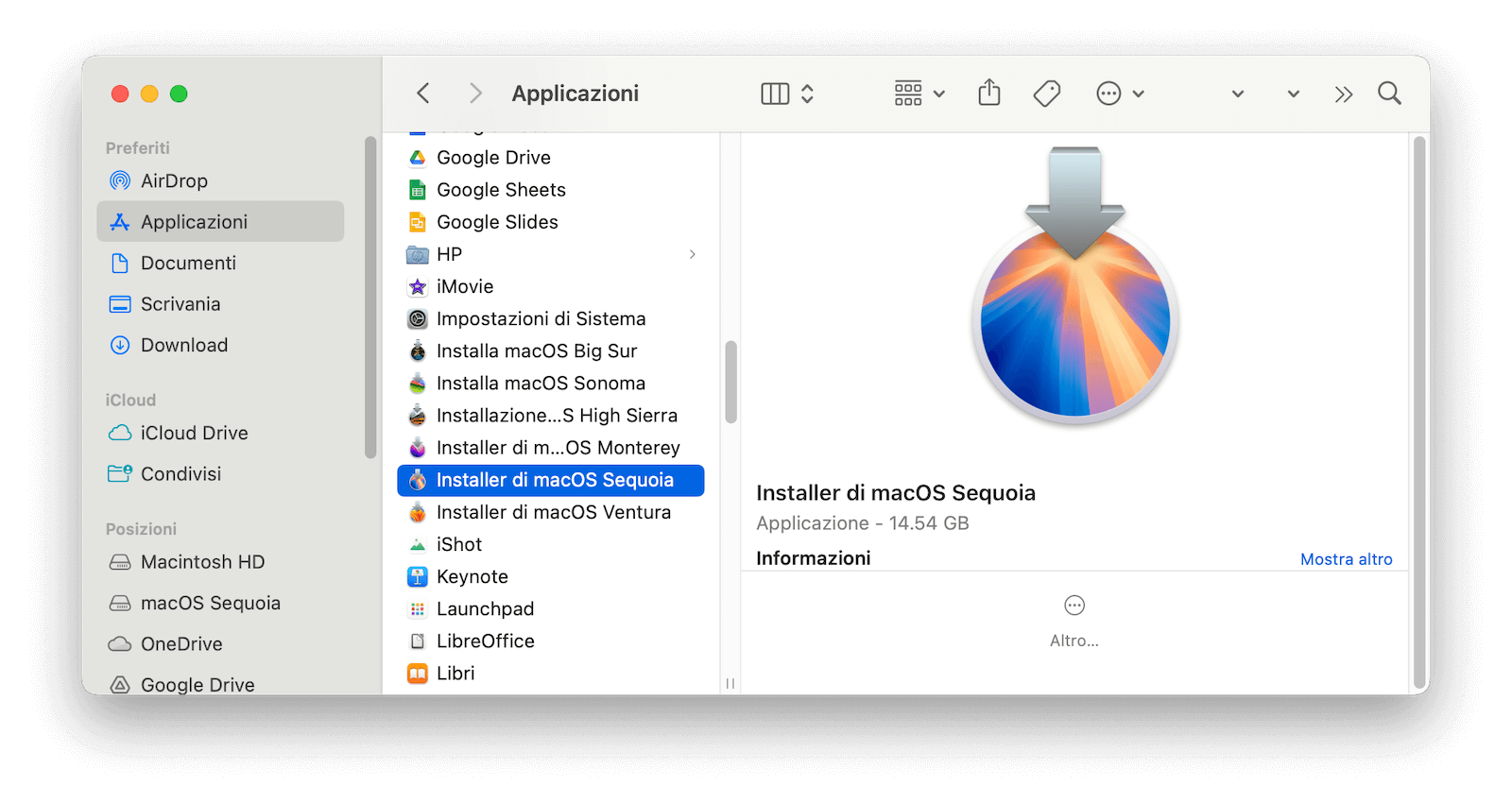Click the HP folder icon
This screenshot has width=1512, height=803.
(x=418, y=254)
